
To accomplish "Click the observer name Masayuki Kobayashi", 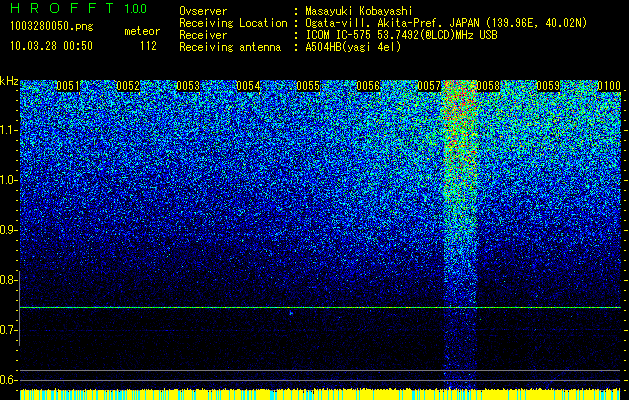I will click(359, 11).
